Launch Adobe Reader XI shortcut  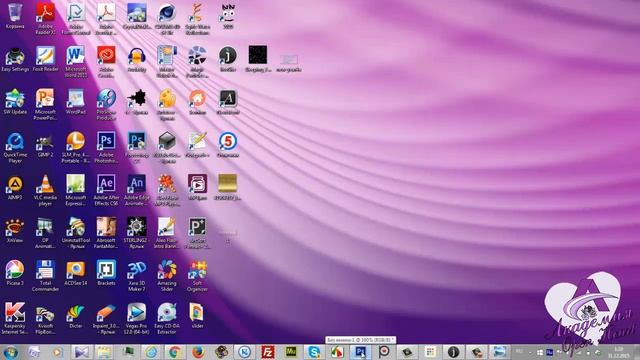[x=45, y=19]
